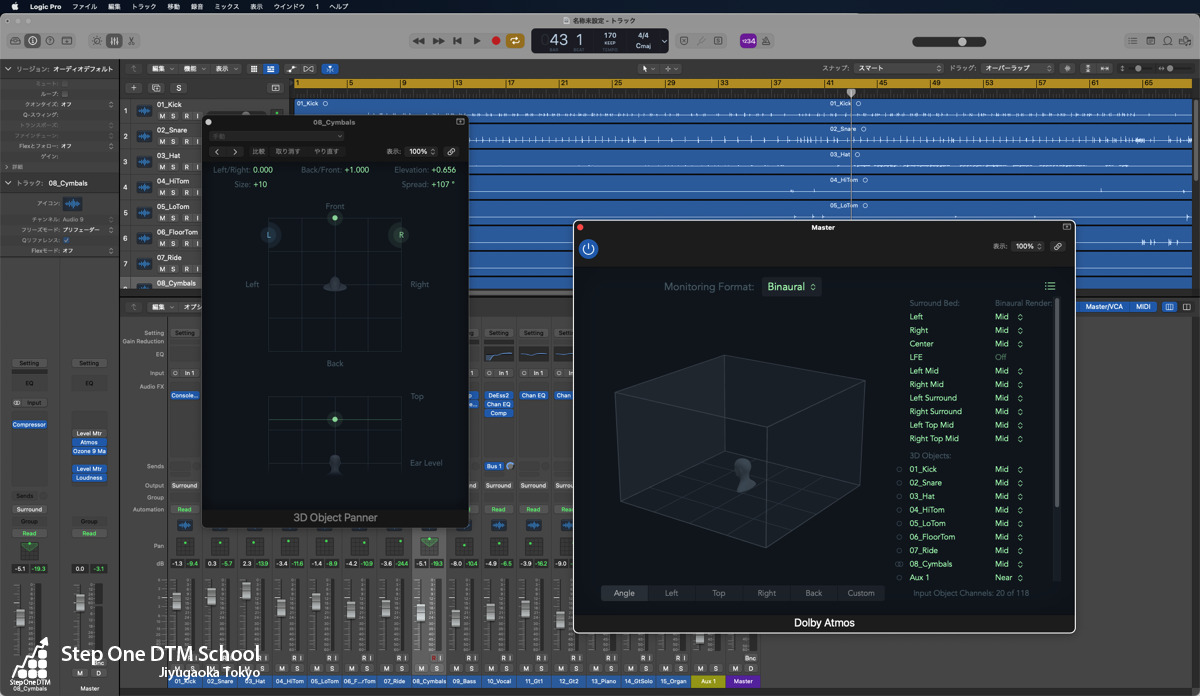Mute the 05_LoTom track

(161, 218)
